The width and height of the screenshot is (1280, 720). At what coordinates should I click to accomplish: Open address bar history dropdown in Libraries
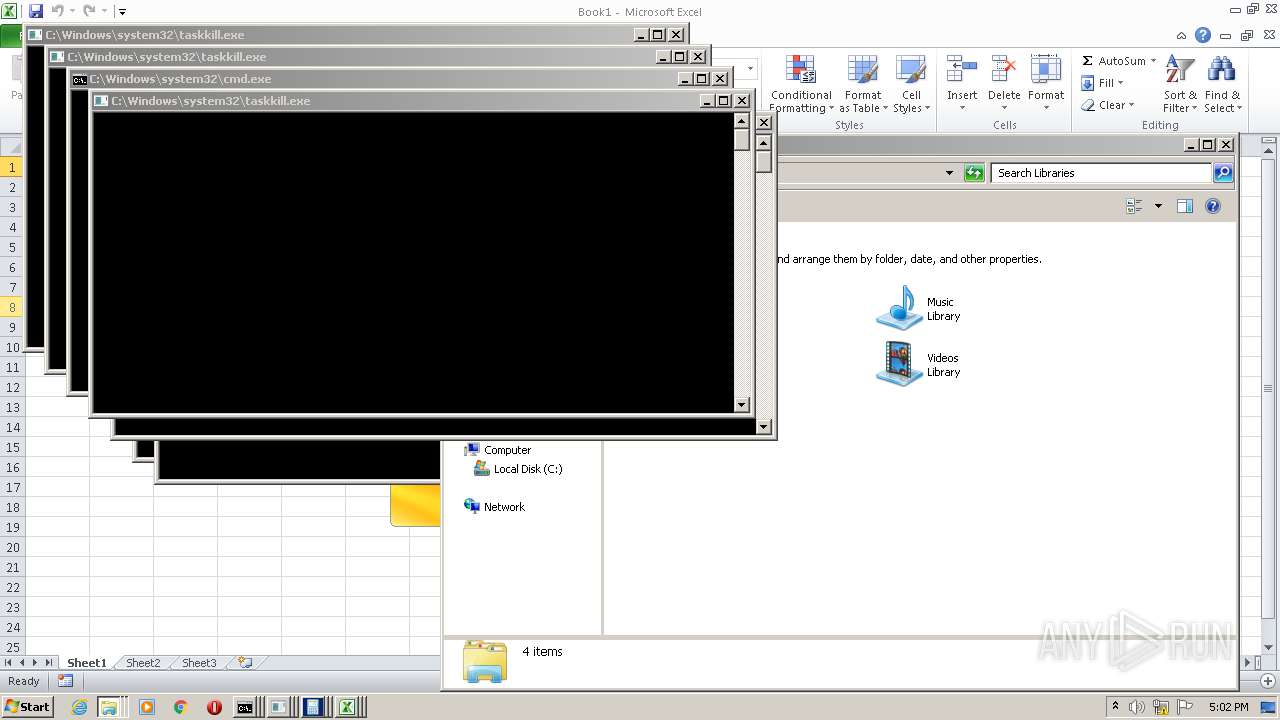949,173
